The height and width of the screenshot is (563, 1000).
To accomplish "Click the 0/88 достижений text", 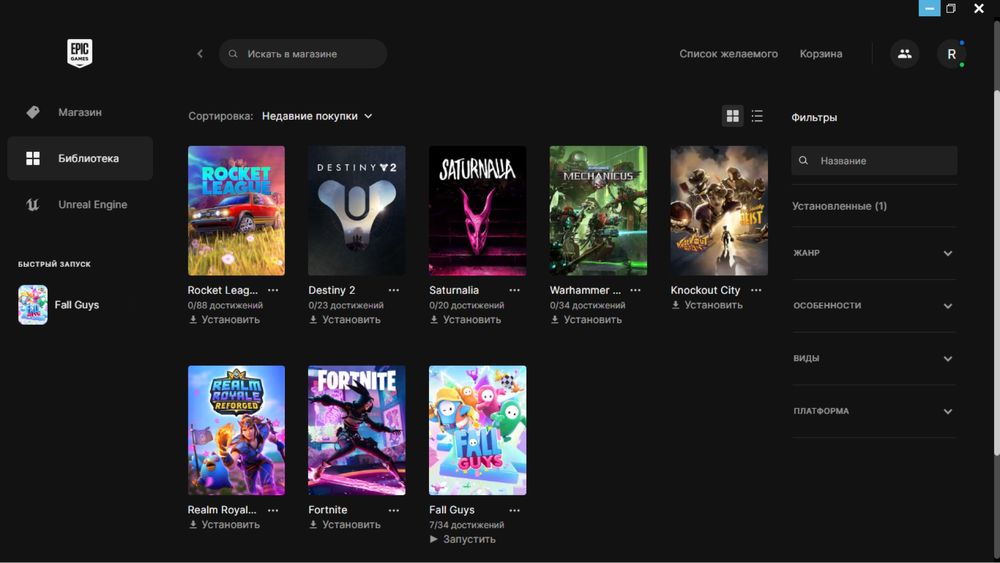I will click(x=225, y=305).
